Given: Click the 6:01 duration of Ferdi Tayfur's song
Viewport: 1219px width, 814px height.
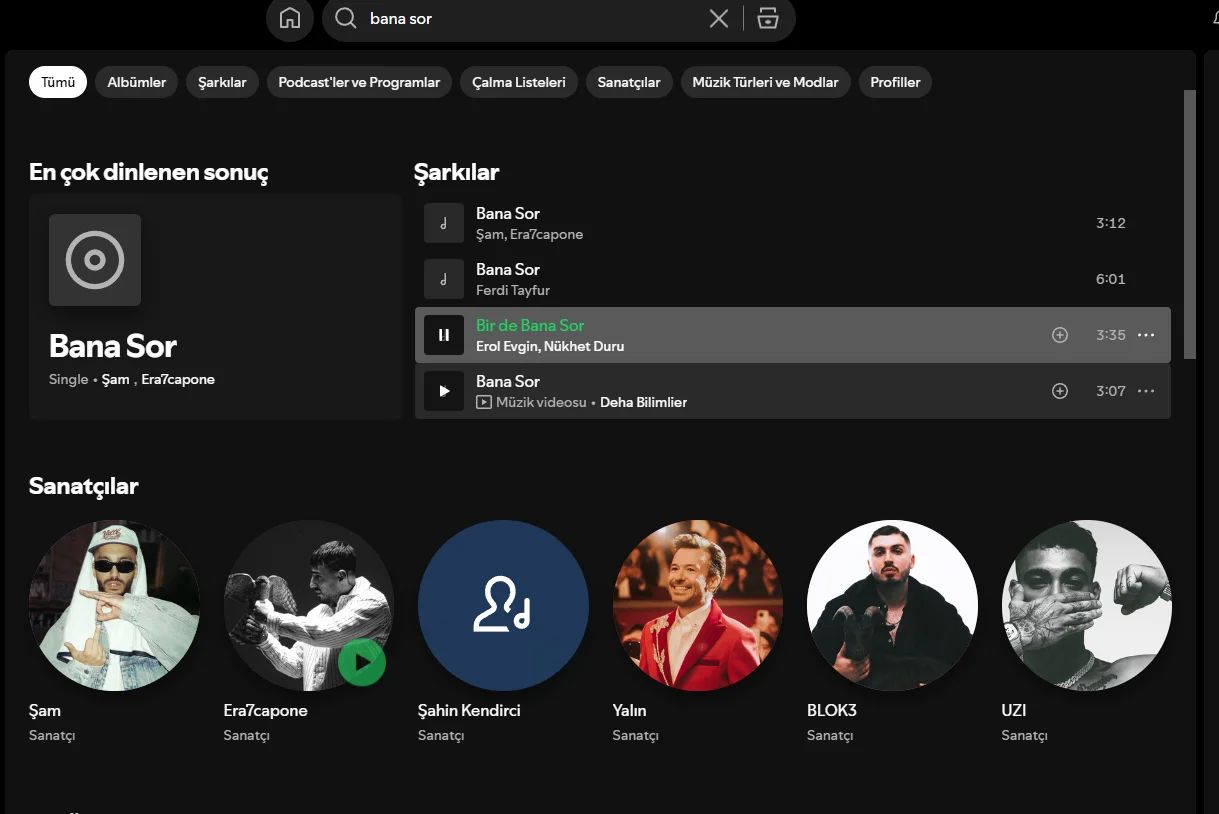Looking at the screenshot, I should click(1111, 279).
